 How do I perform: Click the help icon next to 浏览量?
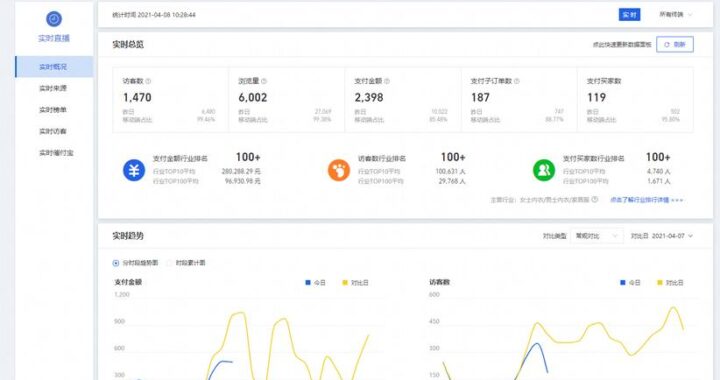click(x=264, y=81)
